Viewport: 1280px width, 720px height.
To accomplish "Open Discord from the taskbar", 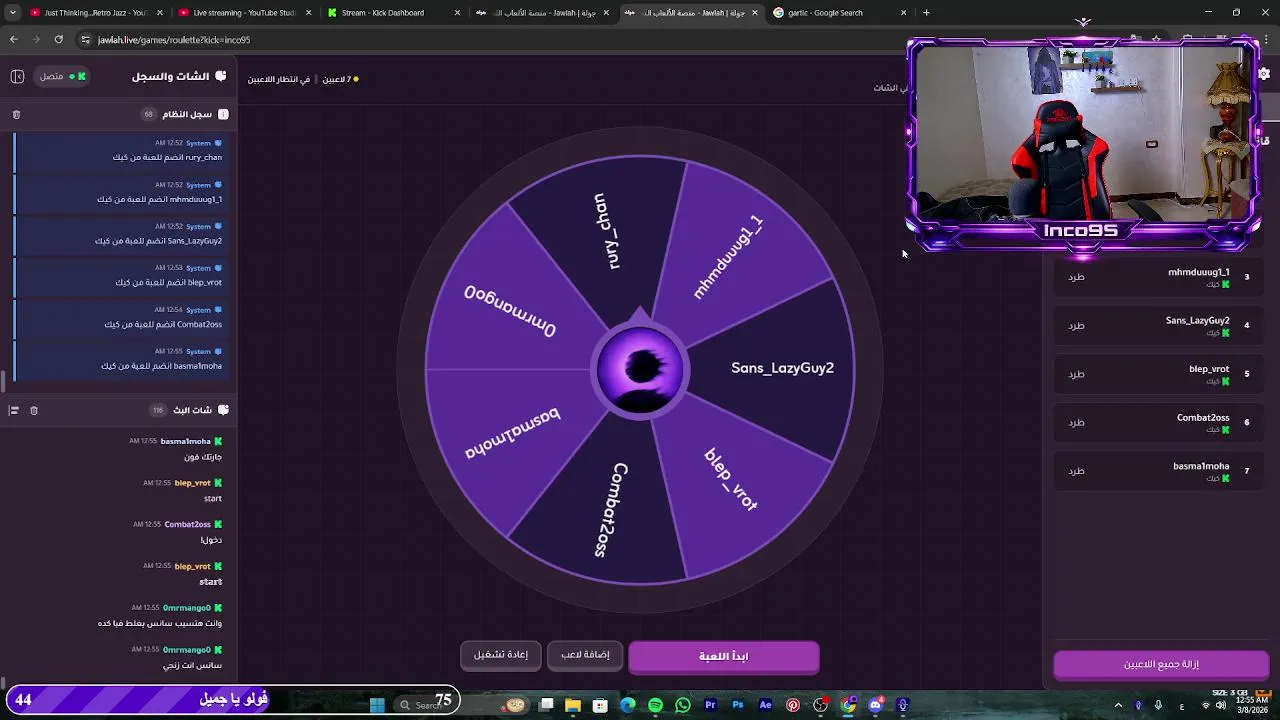I will coord(876,705).
